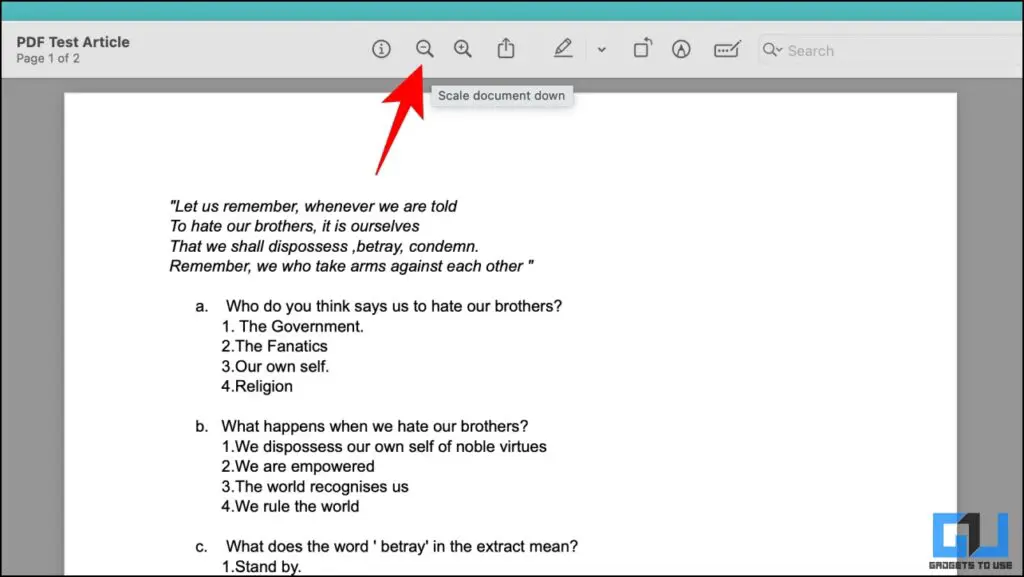This screenshot has height=577, width=1024.
Task: Click answer 3.The world recognises us
Action: [x=315, y=486]
